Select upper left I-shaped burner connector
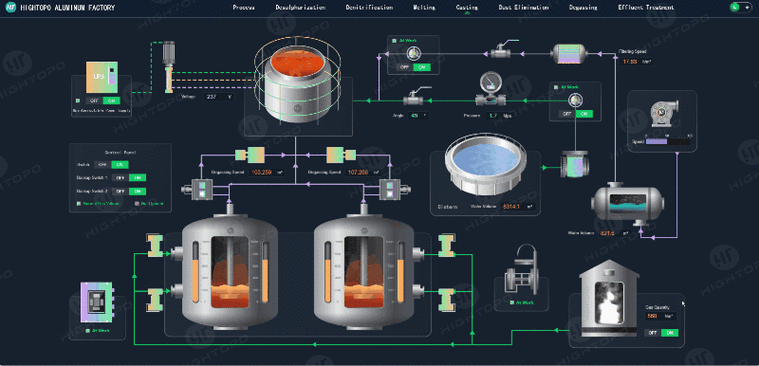 [155, 245]
